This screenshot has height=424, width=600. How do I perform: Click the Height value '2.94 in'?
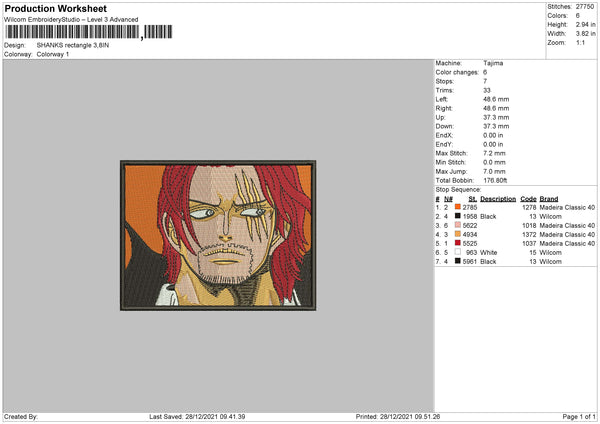585,24
